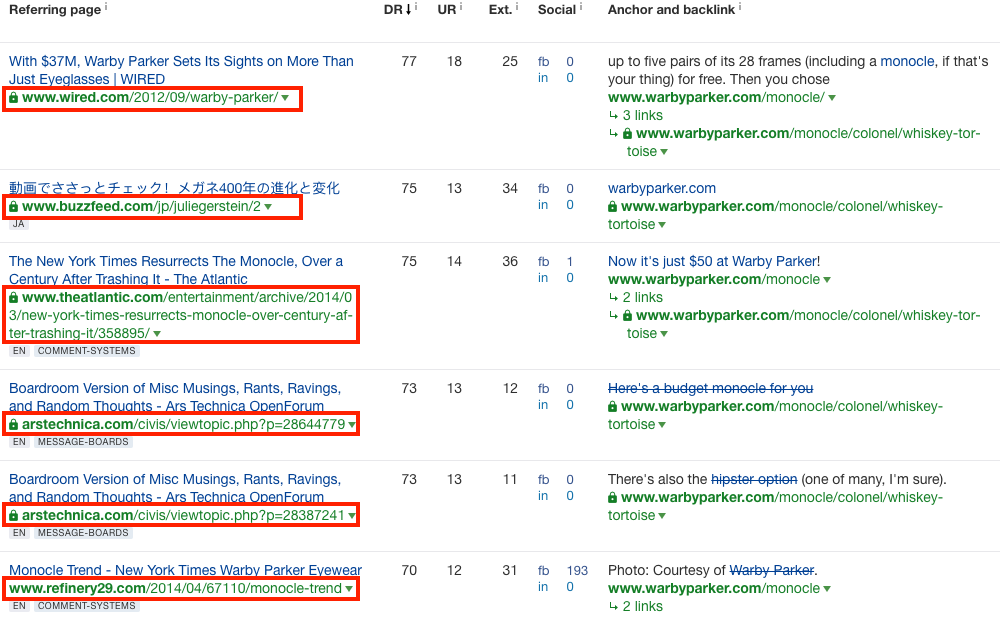This screenshot has height=618, width=1000.
Task: Click the fb count 193 in Refinery29 row
Action: (577, 571)
